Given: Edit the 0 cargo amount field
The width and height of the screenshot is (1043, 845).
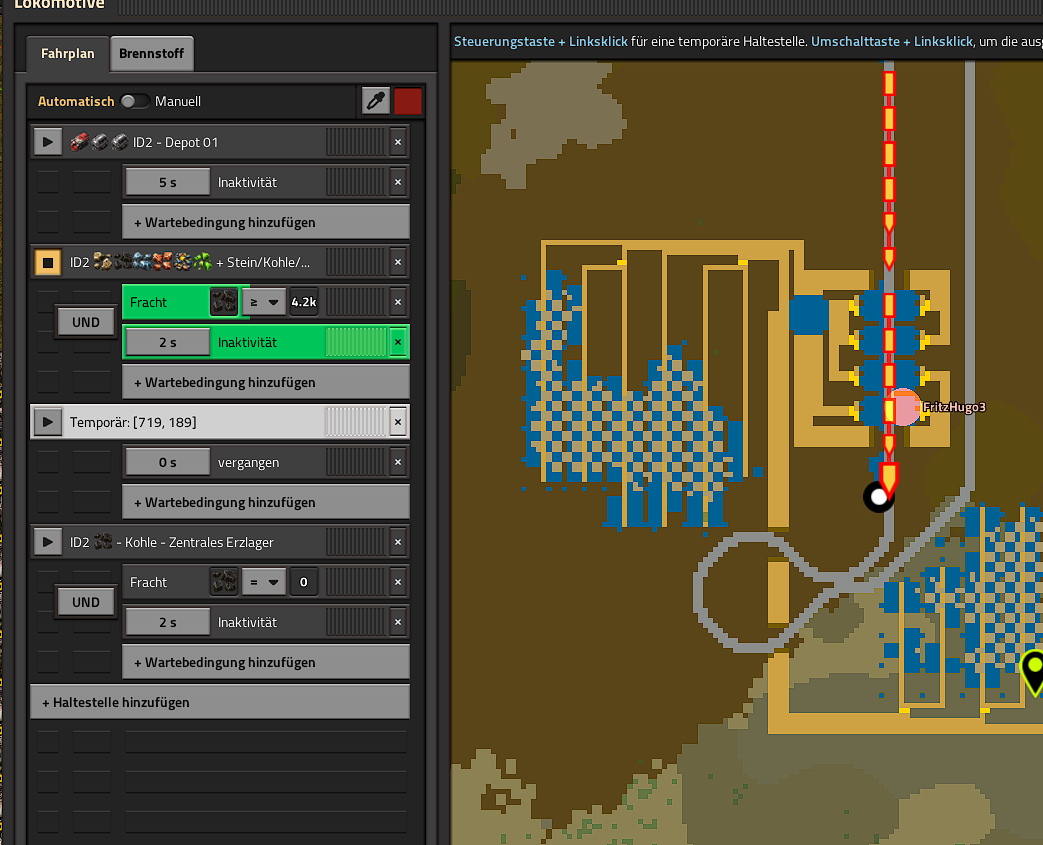Looking at the screenshot, I should [304, 582].
